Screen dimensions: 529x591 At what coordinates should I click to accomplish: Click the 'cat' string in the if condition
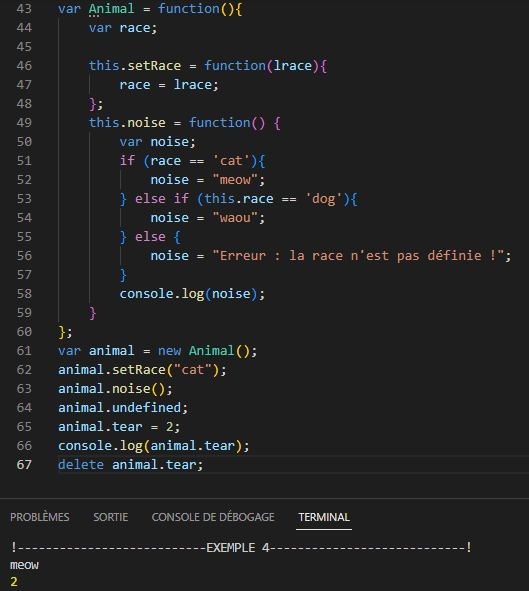coord(231,161)
